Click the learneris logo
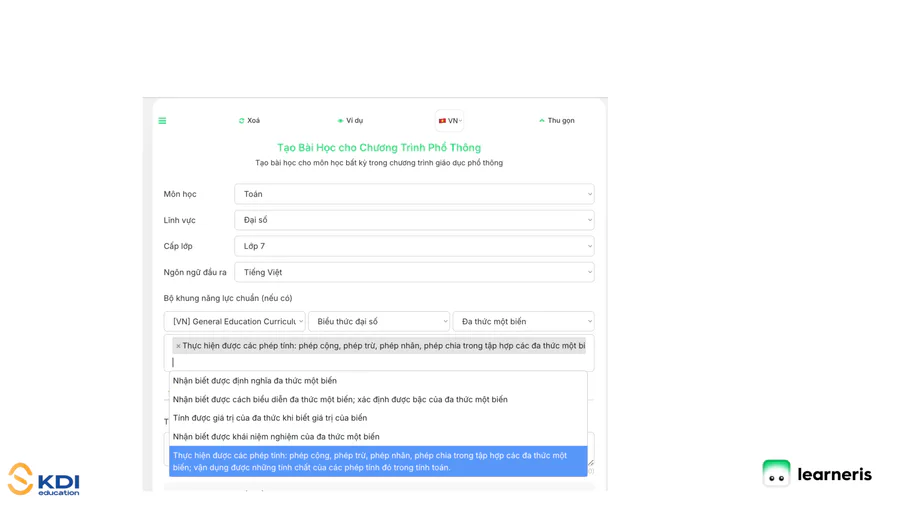 (x=817, y=474)
